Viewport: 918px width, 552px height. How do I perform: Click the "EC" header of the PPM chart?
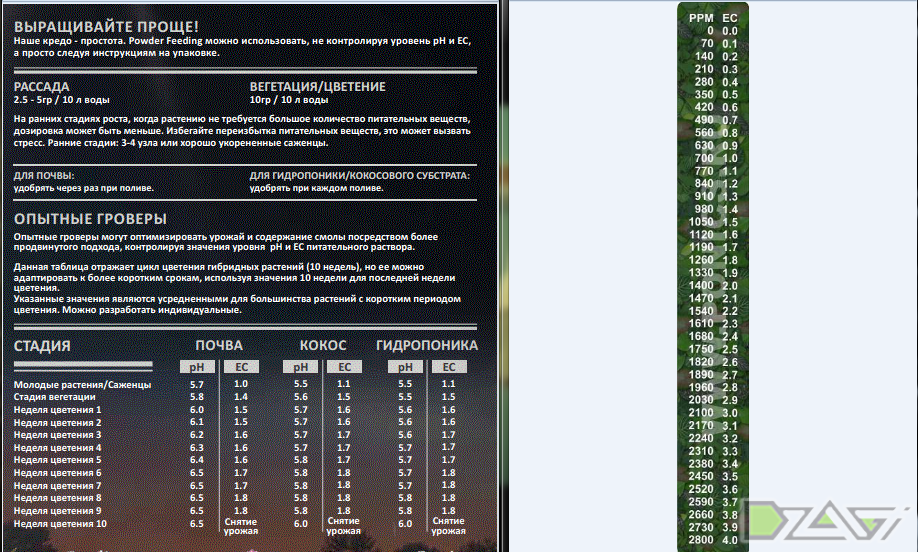[x=729, y=19]
